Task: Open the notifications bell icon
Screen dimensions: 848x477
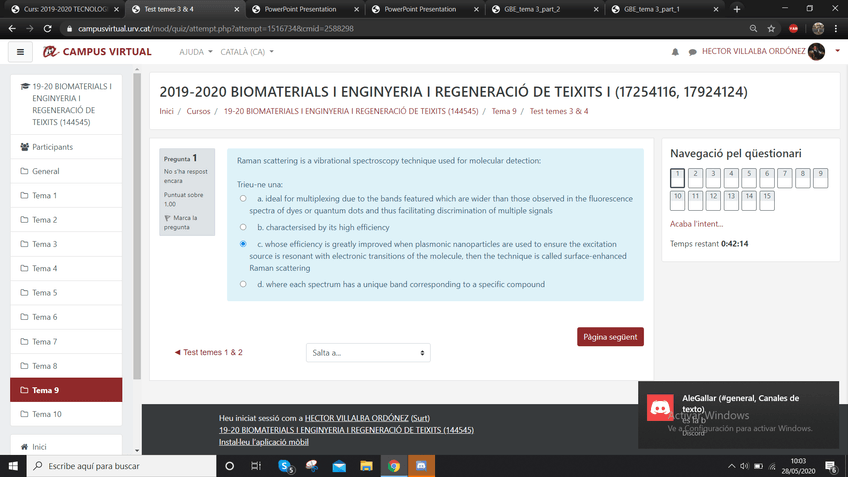Action: [x=675, y=52]
